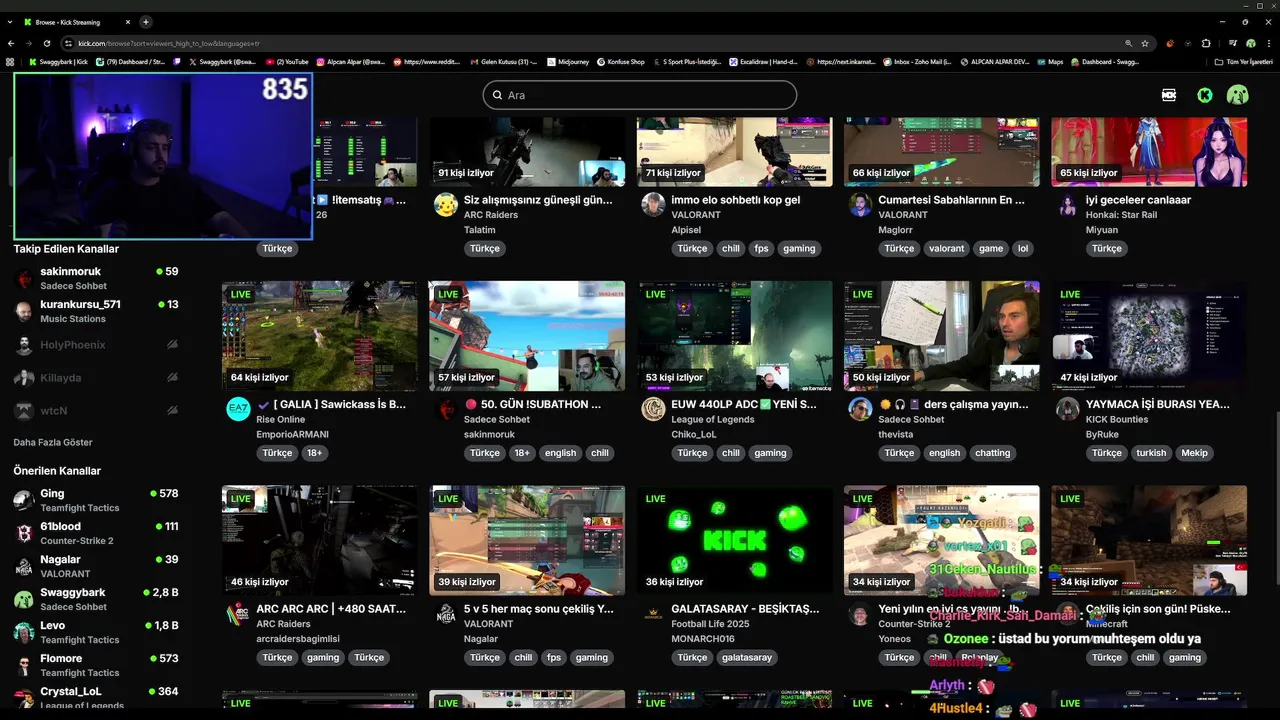The width and height of the screenshot is (1280, 720).
Task: Open the Inbox - Zoho Mail bookmark
Action: (x=917, y=62)
